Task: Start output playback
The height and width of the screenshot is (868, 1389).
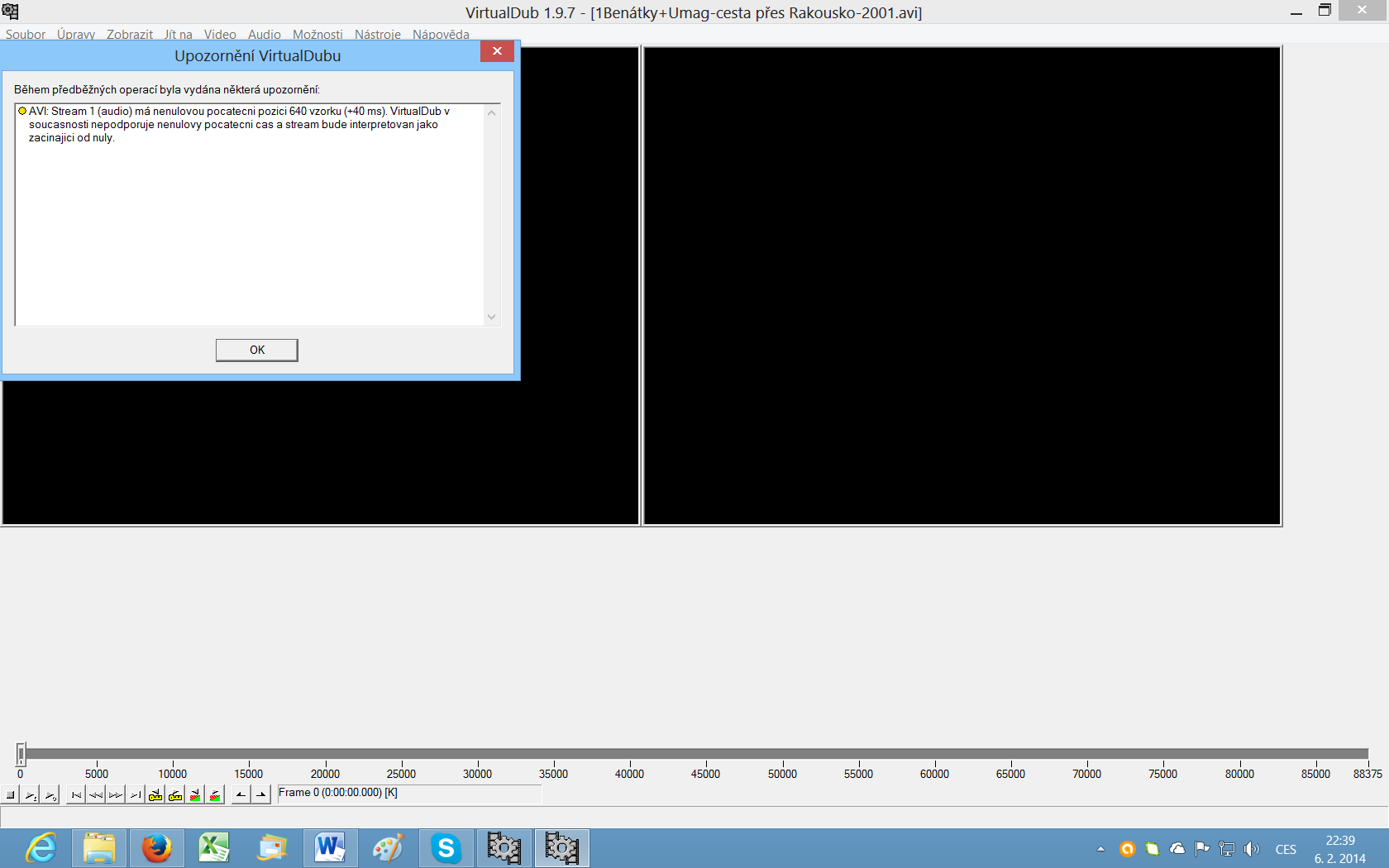Action: pyautogui.click(x=50, y=795)
